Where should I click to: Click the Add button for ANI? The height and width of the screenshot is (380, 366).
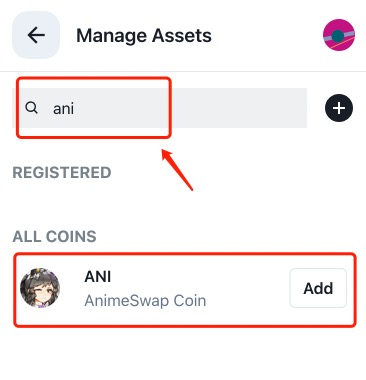[318, 288]
